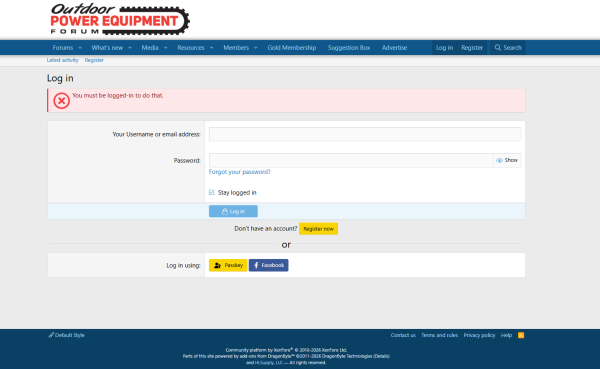Expand the Media dropdown arrow
600x369 pixels.
[166, 48]
